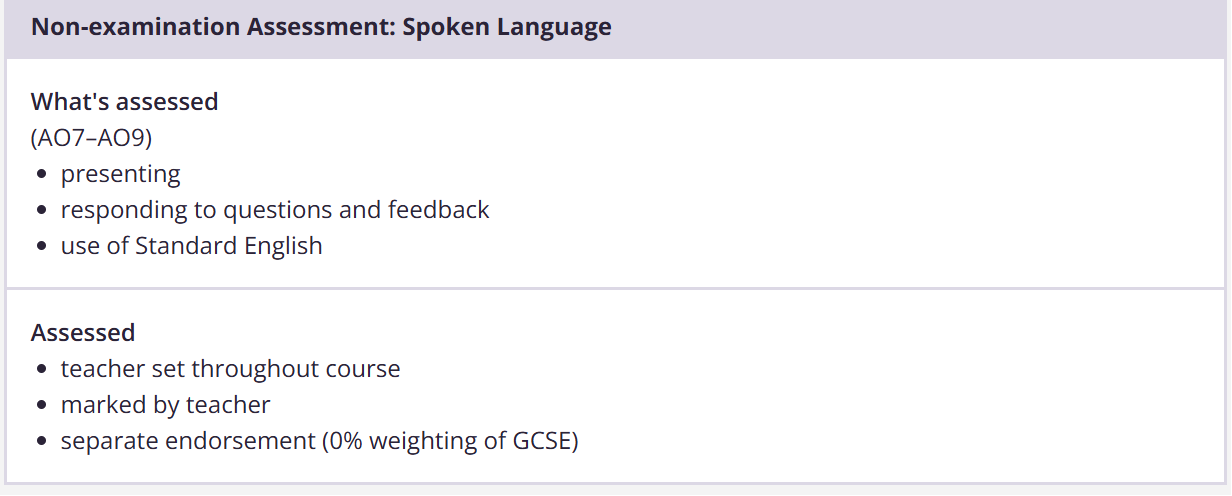Click bullet next to use of Standard English
Image resolution: width=1232 pixels, height=496 pixels.
point(41,247)
